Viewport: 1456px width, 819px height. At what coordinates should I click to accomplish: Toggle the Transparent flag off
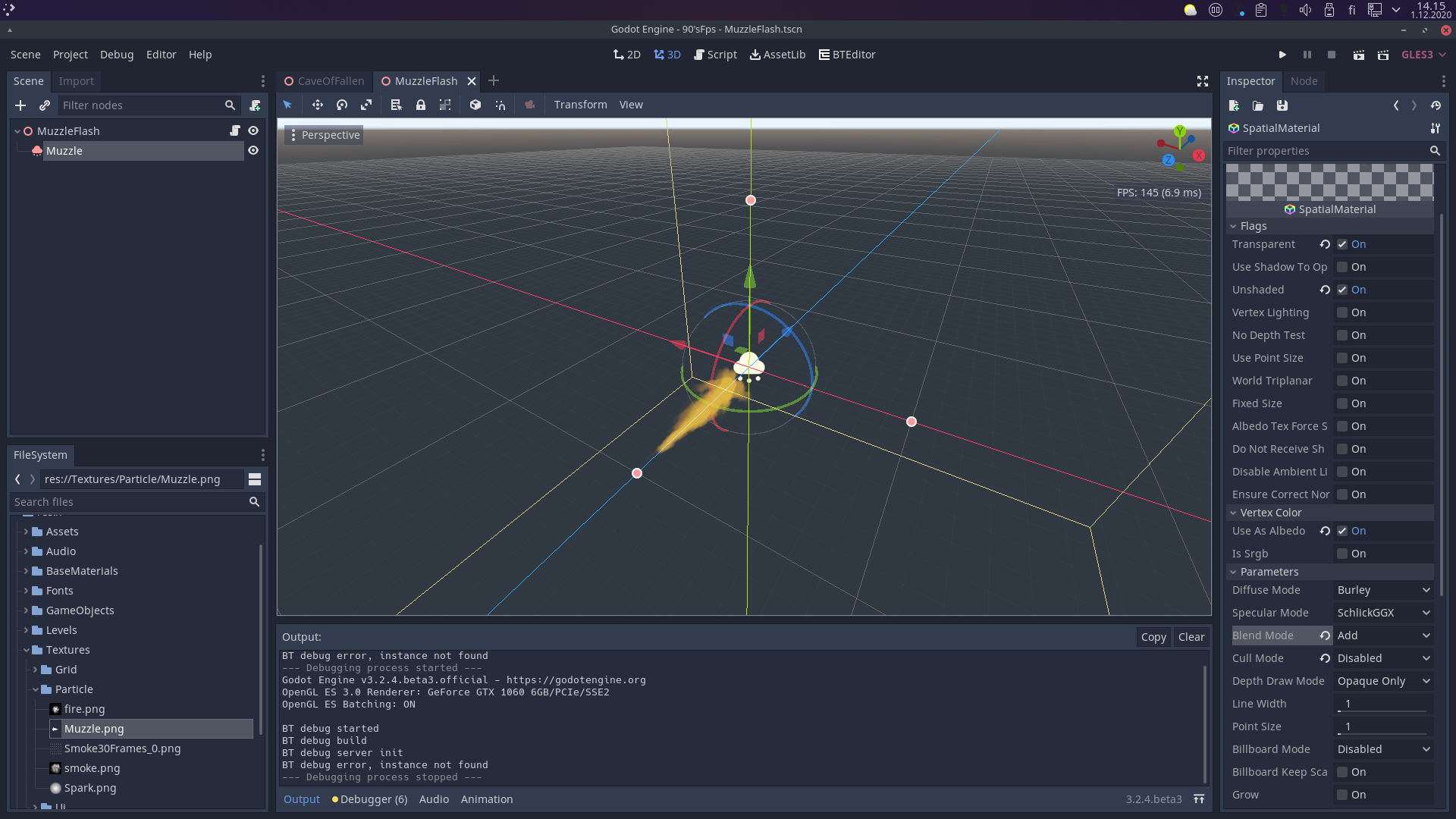click(x=1343, y=244)
